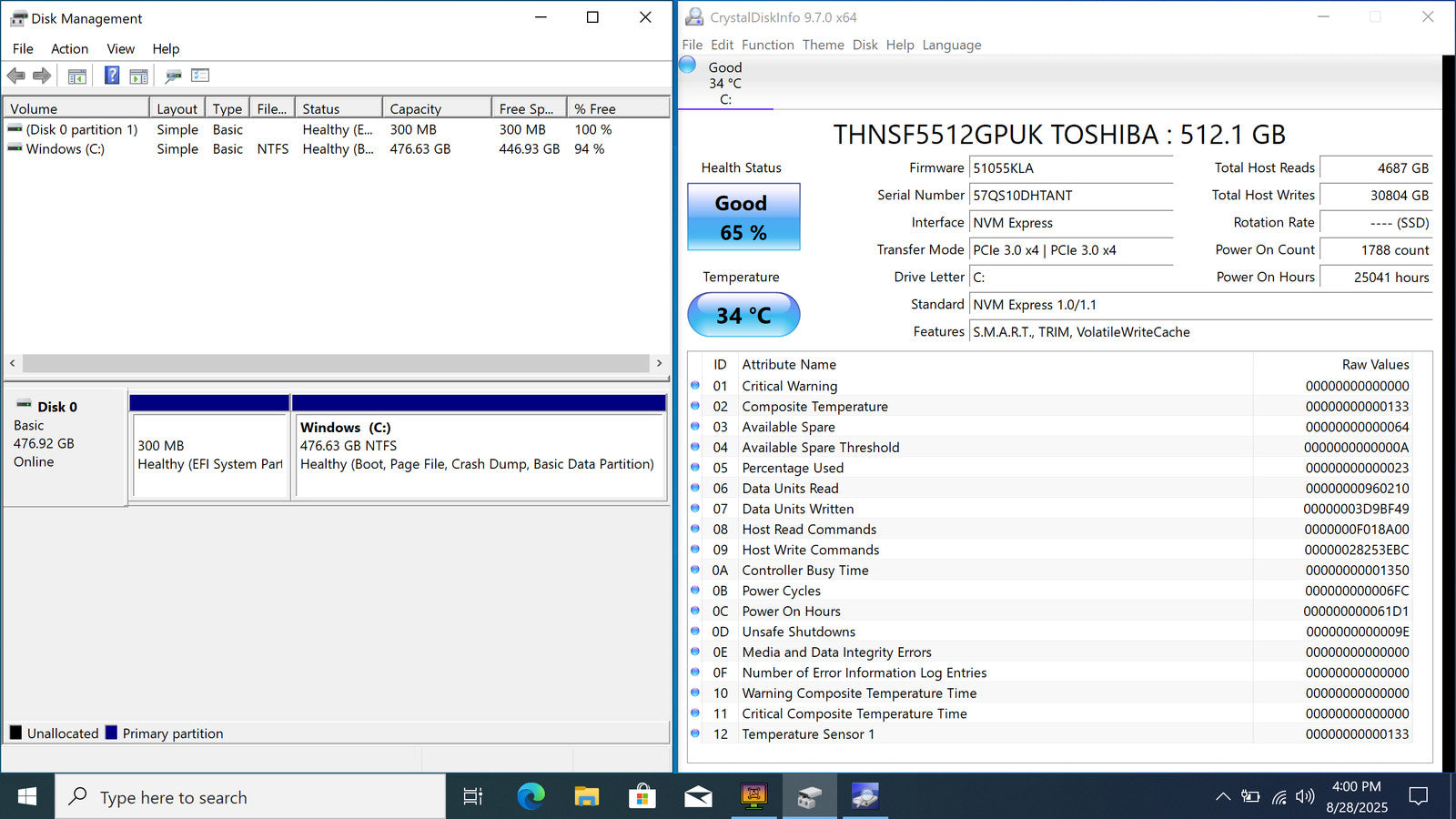1456x819 pixels.
Task: Open CrystalDiskInfo from the taskbar
Action: pos(864,797)
